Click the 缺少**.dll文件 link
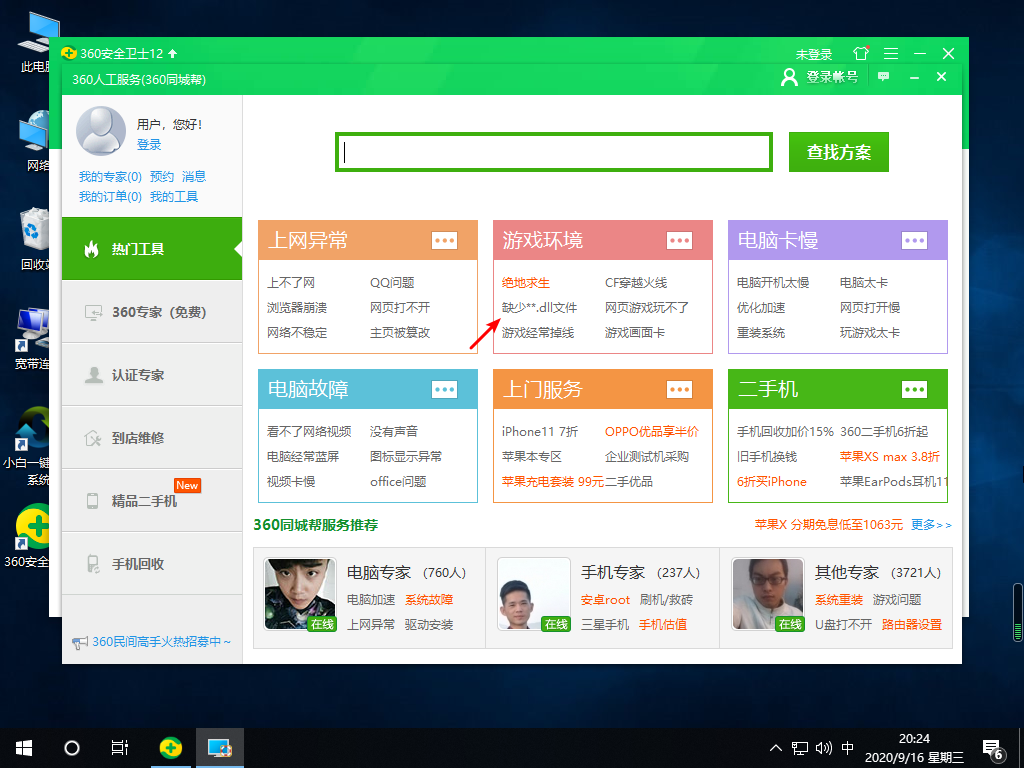1024x768 pixels. (539, 308)
